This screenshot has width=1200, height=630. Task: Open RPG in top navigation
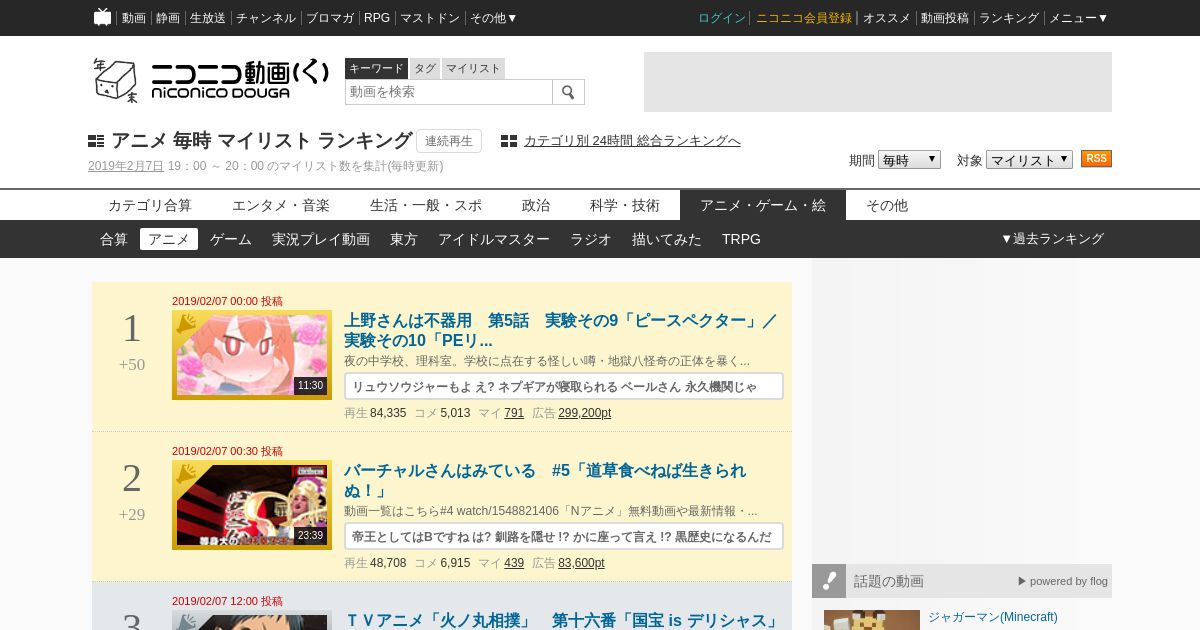pyautogui.click(x=377, y=18)
